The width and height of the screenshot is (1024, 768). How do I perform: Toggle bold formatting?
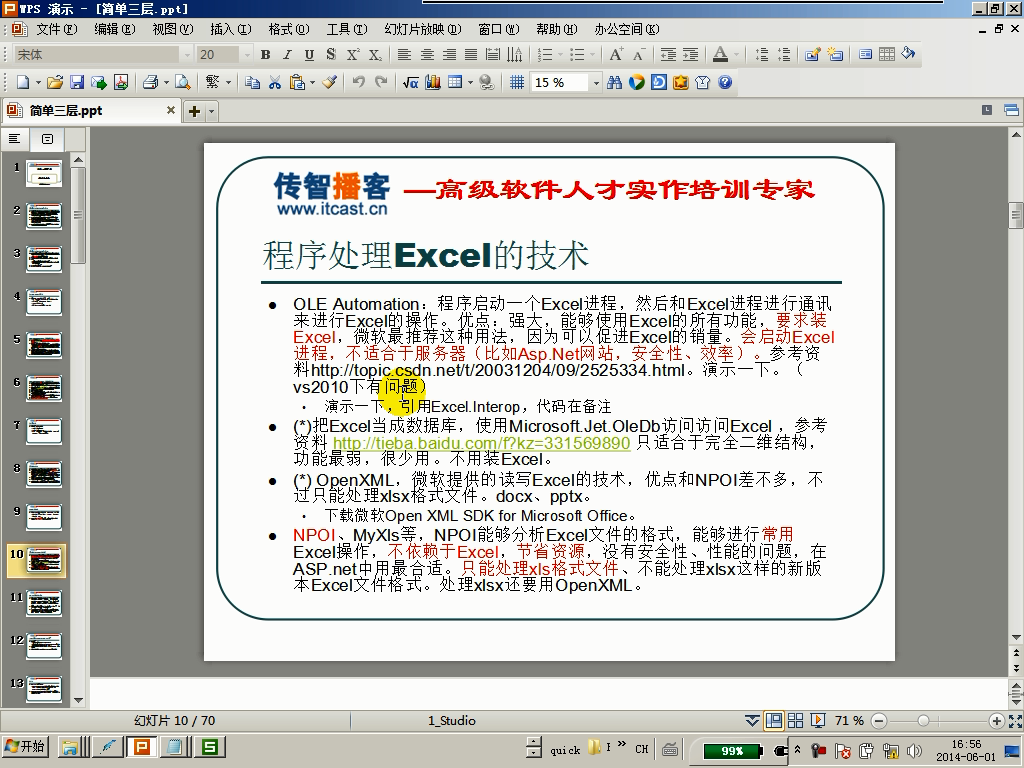tap(266, 55)
